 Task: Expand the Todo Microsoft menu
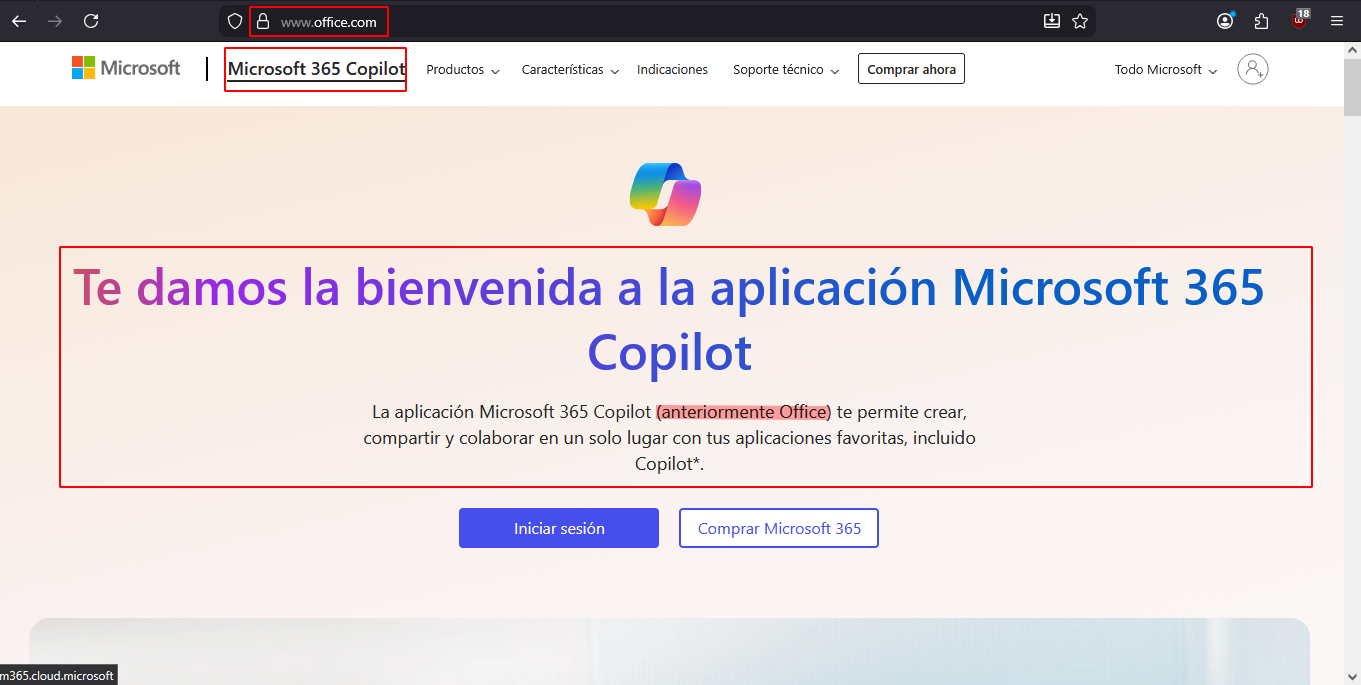tap(1165, 70)
